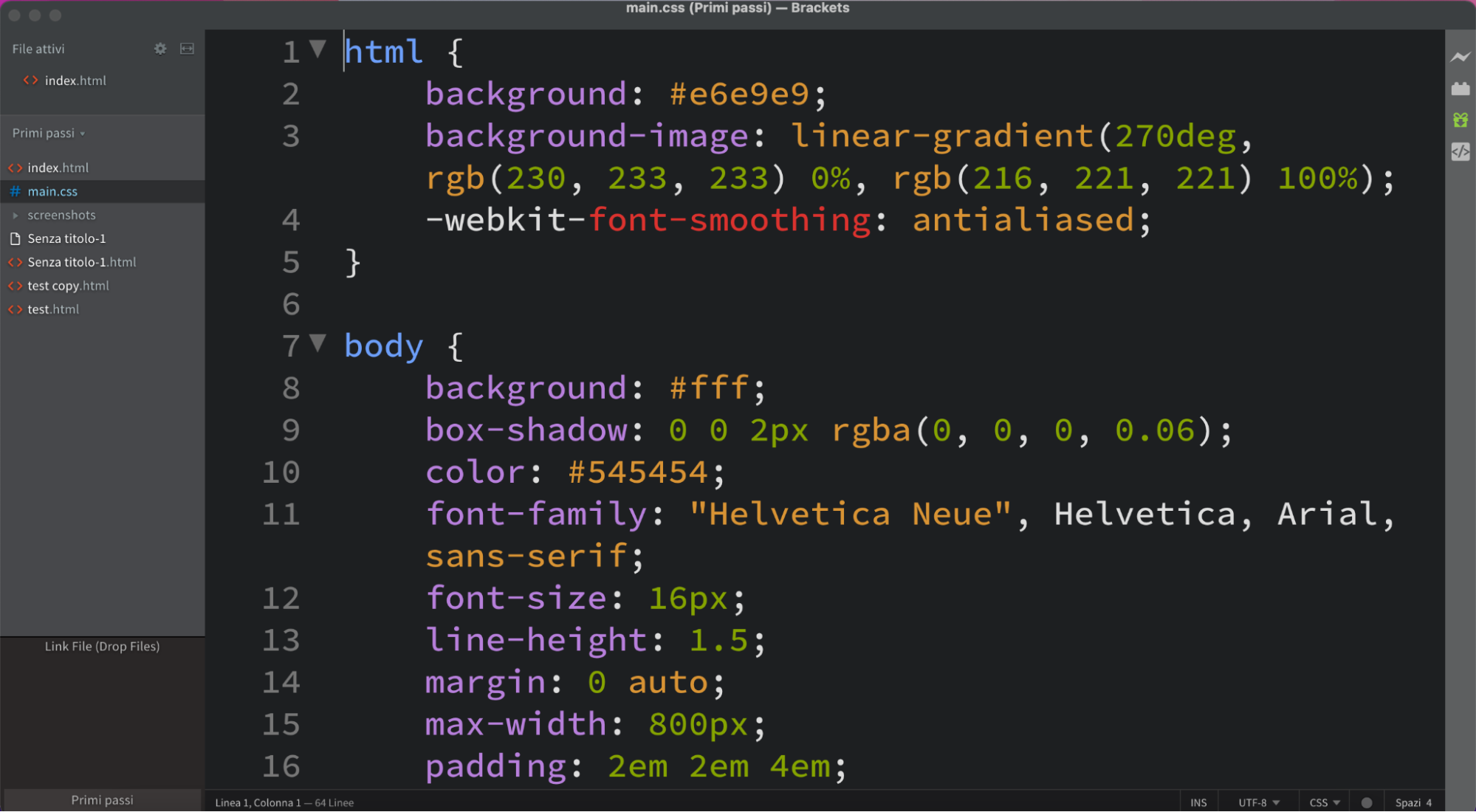The width and height of the screenshot is (1476, 812).
Task: Click the Link File (Drop Files) area
Action: [102, 646]
